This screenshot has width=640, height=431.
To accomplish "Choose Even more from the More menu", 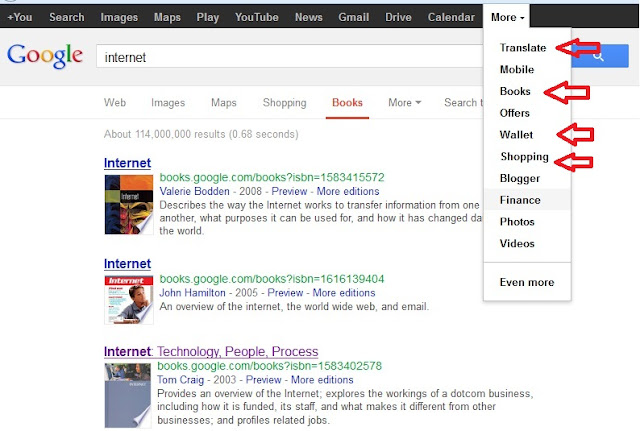I will pos(527,282).
